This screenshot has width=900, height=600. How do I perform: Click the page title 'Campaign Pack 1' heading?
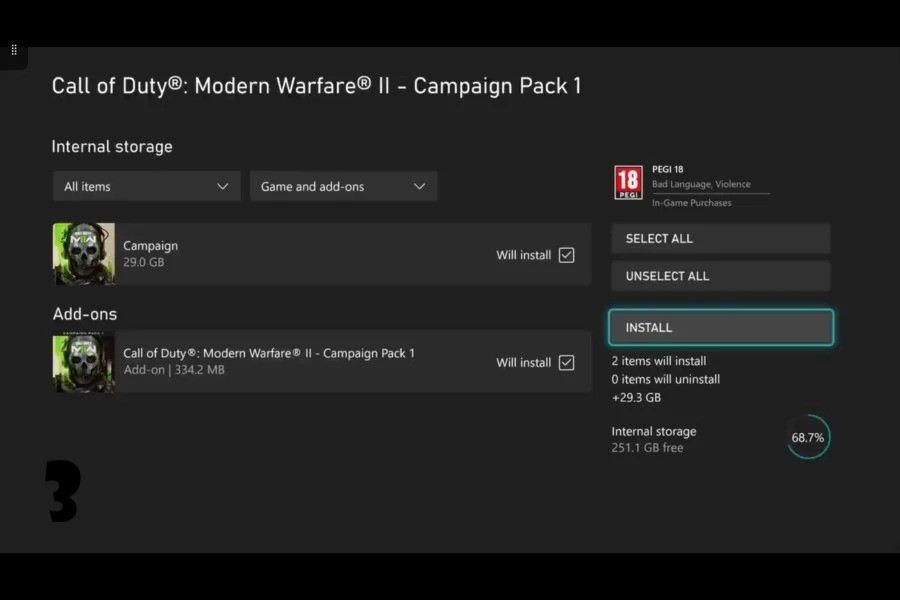316,86
